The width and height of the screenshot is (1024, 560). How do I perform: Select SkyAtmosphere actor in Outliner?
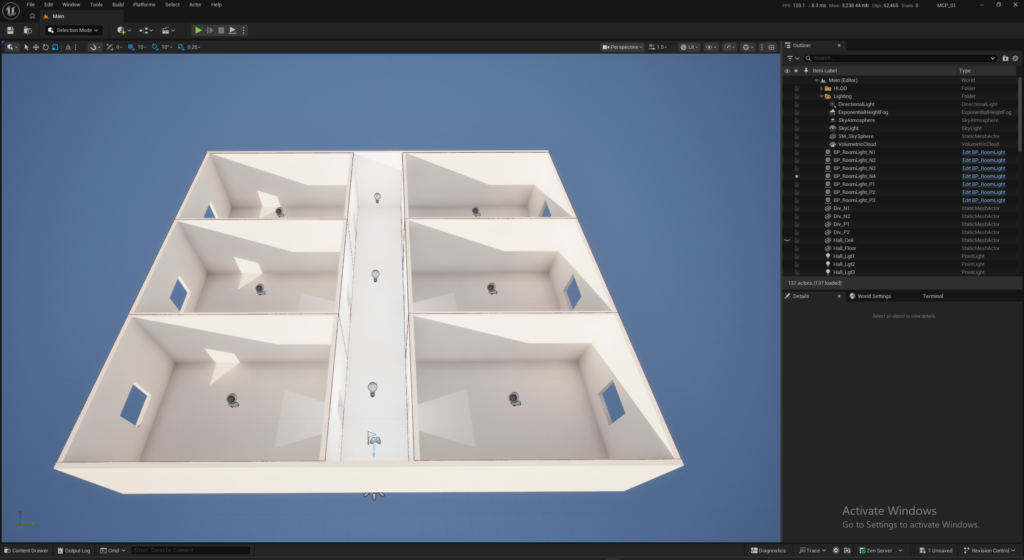pyautogui.click(x=856, y=120)
